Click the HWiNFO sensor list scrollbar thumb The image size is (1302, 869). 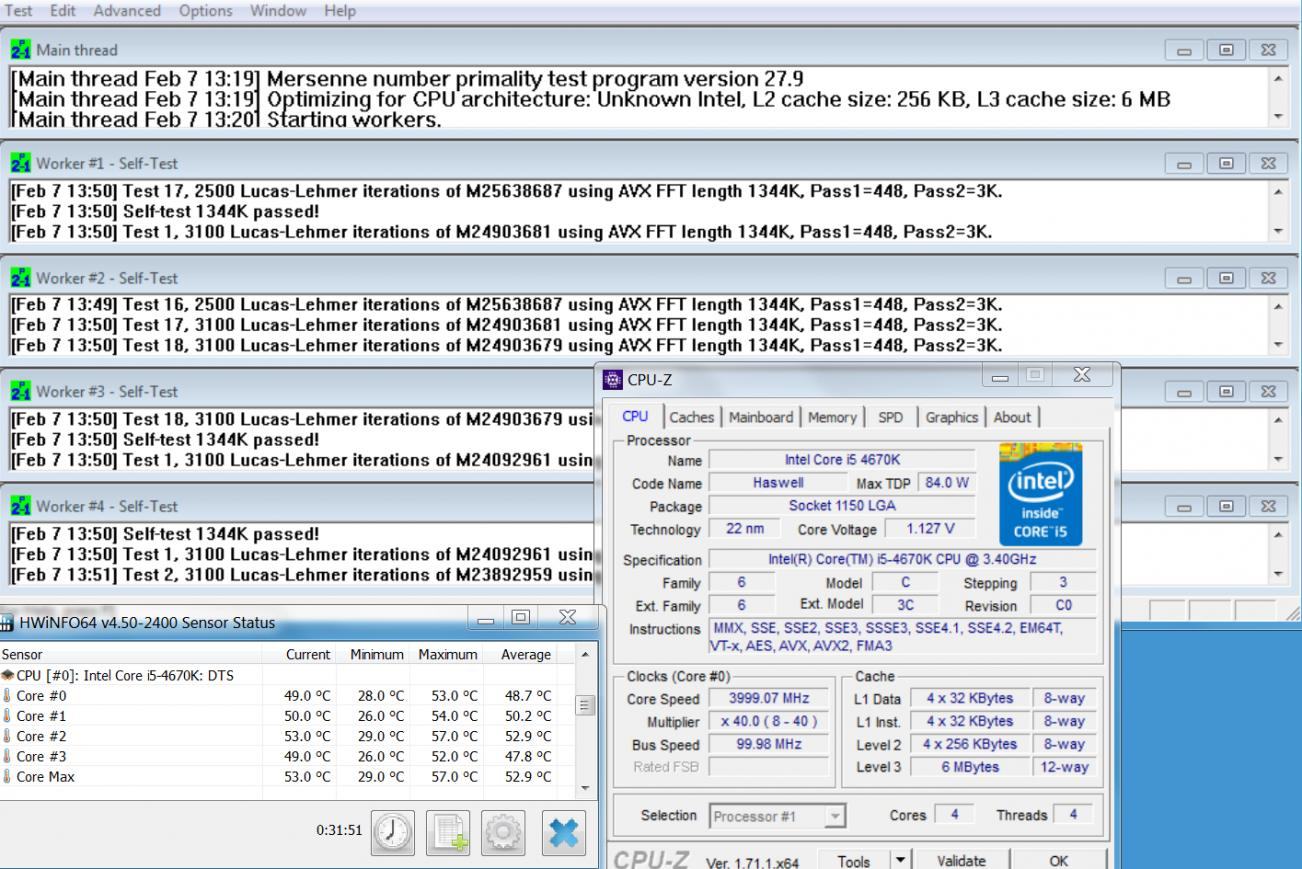click(587, 705)
